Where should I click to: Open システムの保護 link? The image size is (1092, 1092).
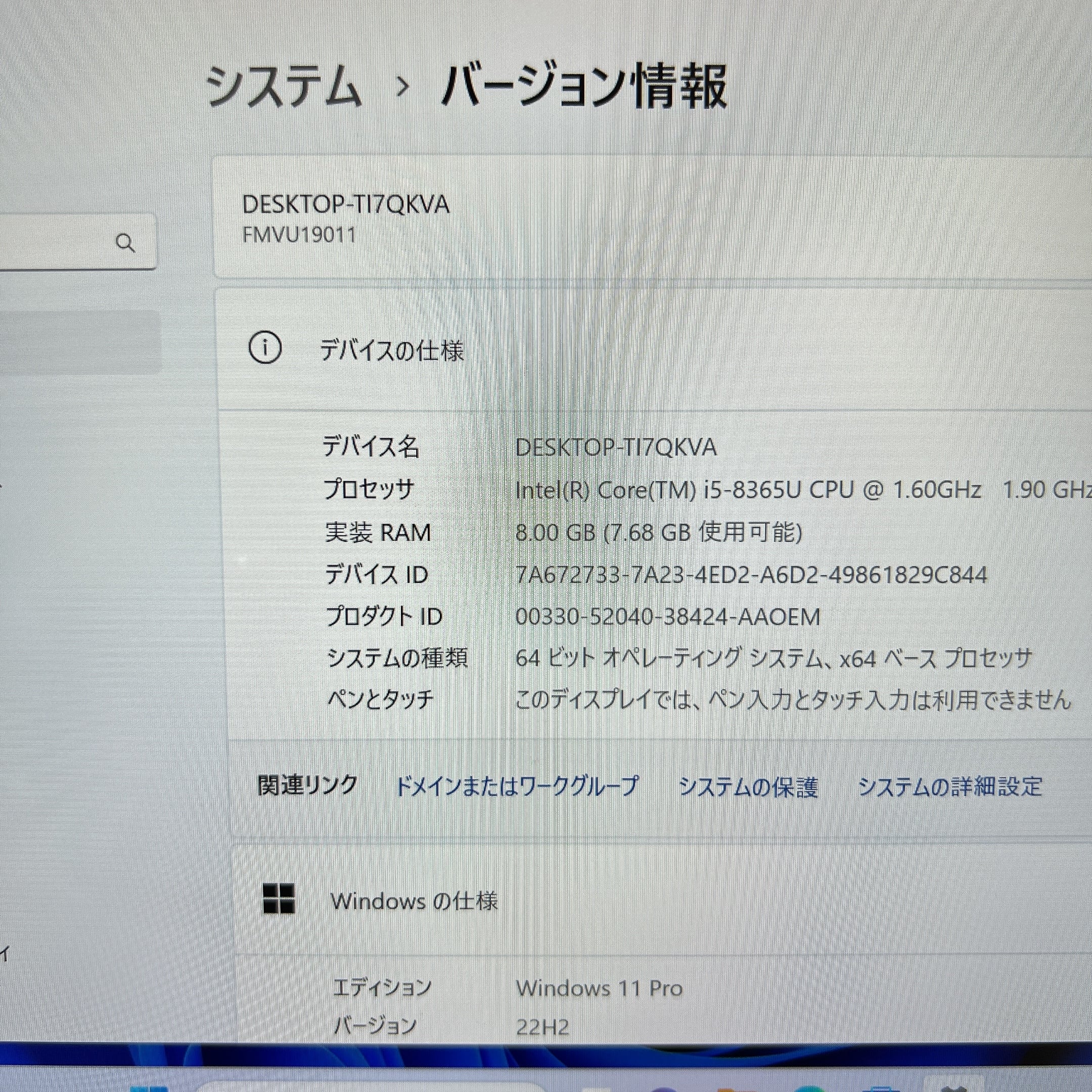748,787
